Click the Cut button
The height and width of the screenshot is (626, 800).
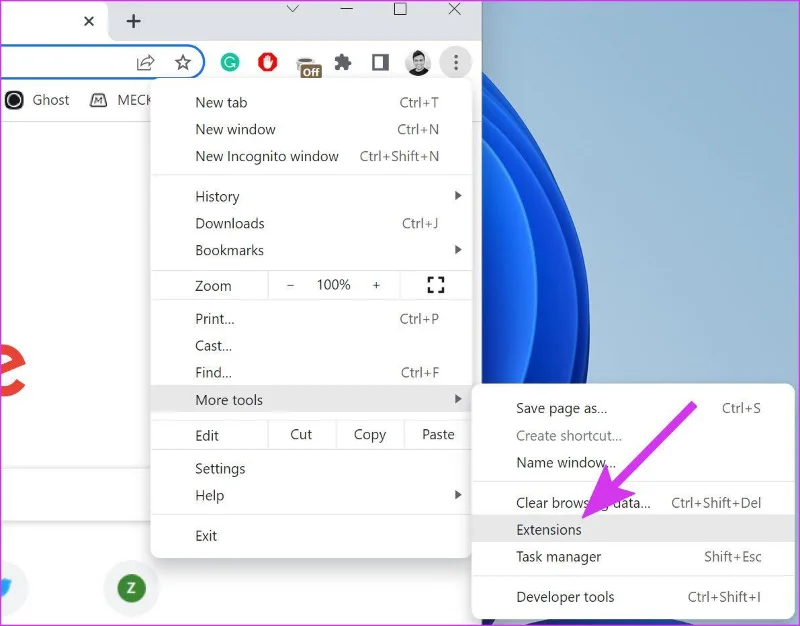(301, 435)
